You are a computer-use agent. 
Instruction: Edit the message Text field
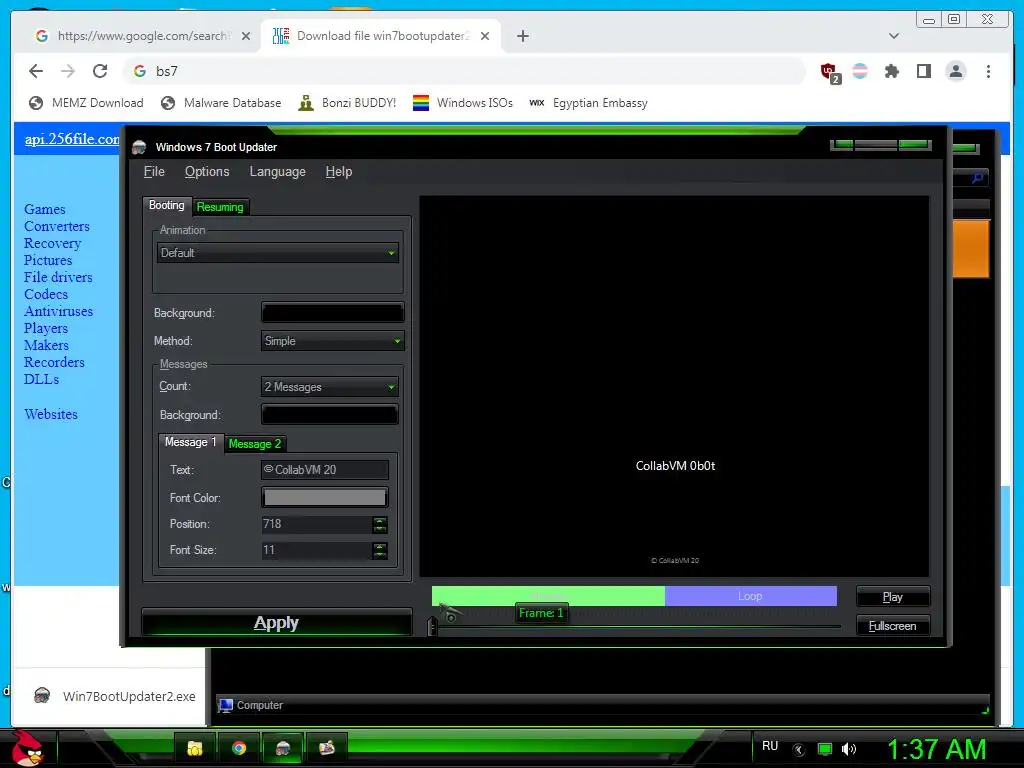(325, 470)
